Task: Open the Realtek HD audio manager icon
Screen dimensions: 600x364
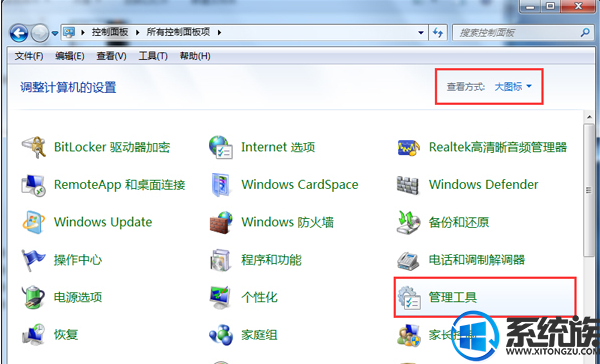Action: pos(408,147)
